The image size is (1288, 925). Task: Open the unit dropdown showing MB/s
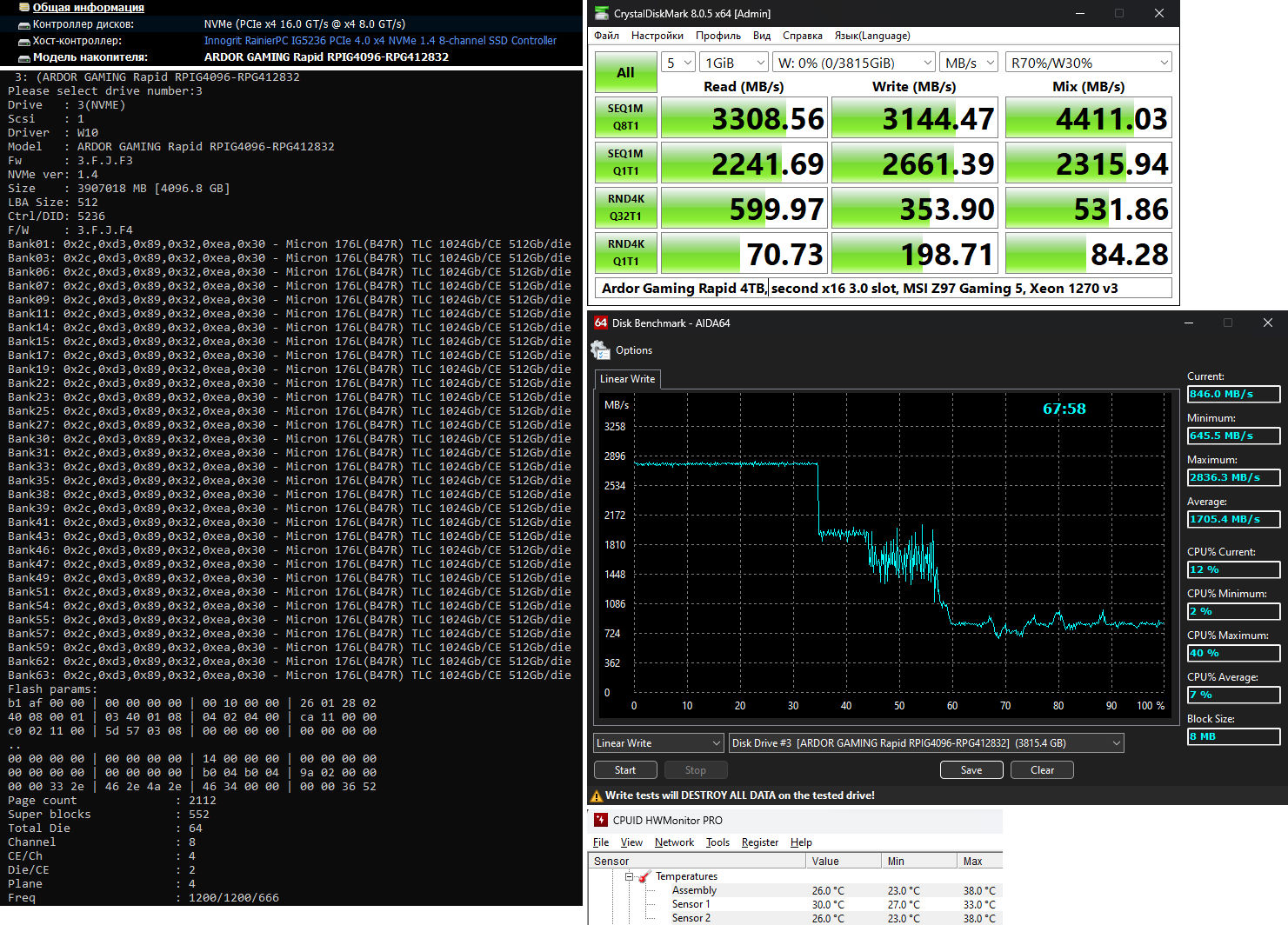coord(969,63)
